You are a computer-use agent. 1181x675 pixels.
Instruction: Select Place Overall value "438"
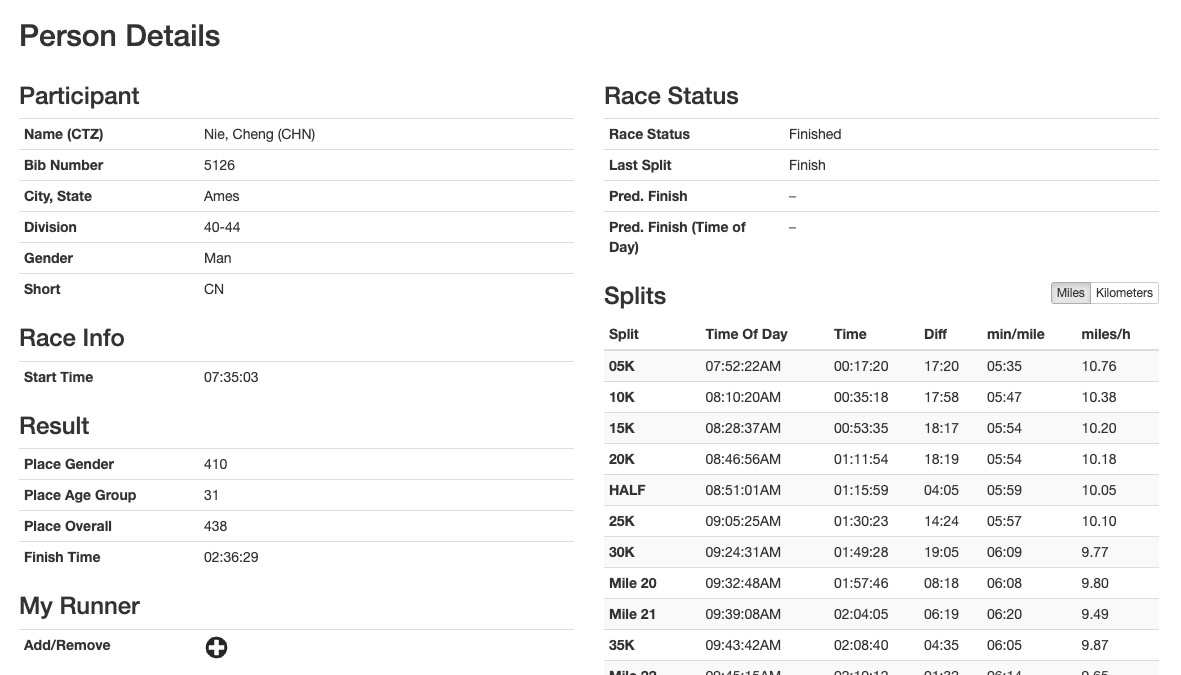click(x=215, y=526)
